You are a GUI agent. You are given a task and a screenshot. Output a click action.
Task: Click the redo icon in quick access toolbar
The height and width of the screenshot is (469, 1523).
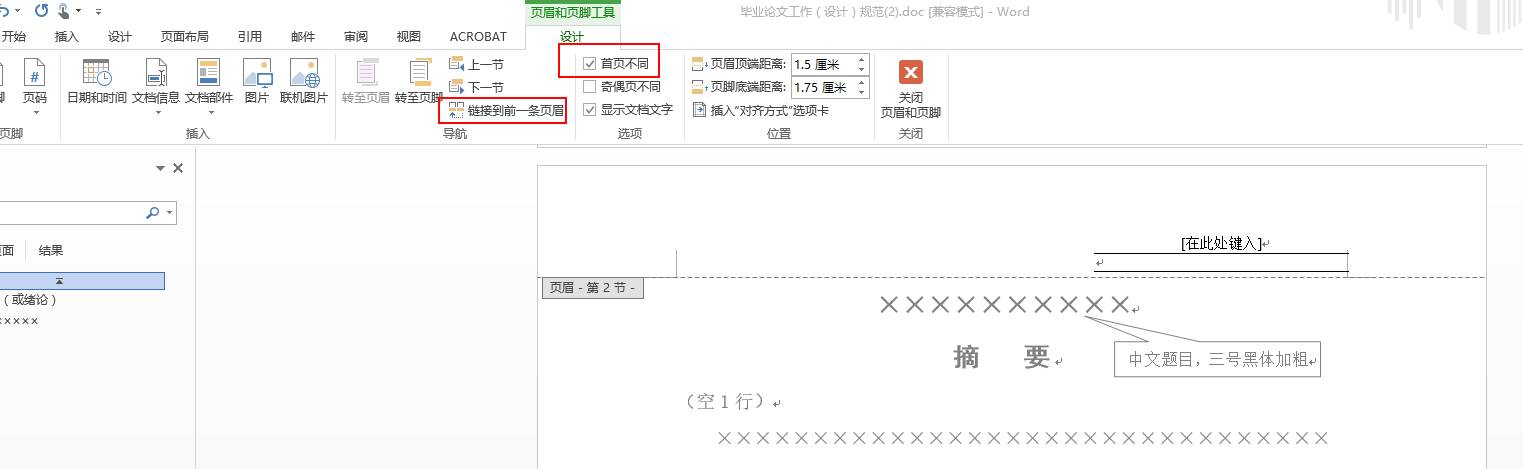41,11
